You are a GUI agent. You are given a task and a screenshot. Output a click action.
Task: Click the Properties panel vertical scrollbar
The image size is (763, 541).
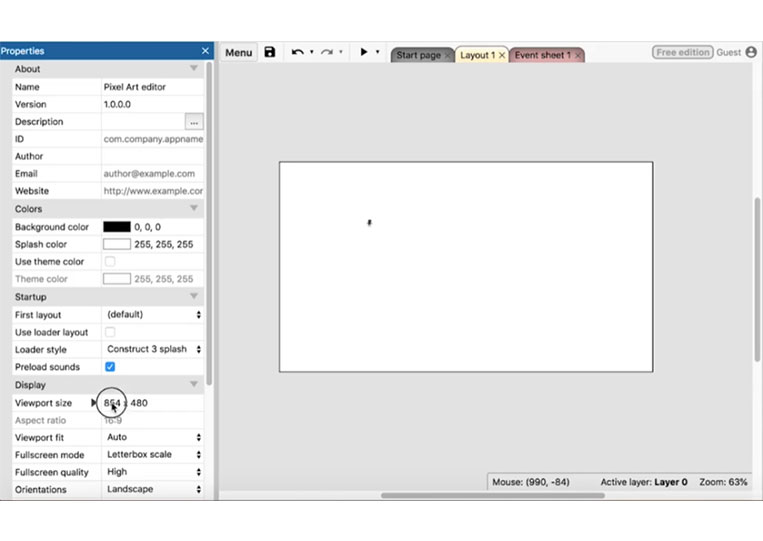point(209,224)
